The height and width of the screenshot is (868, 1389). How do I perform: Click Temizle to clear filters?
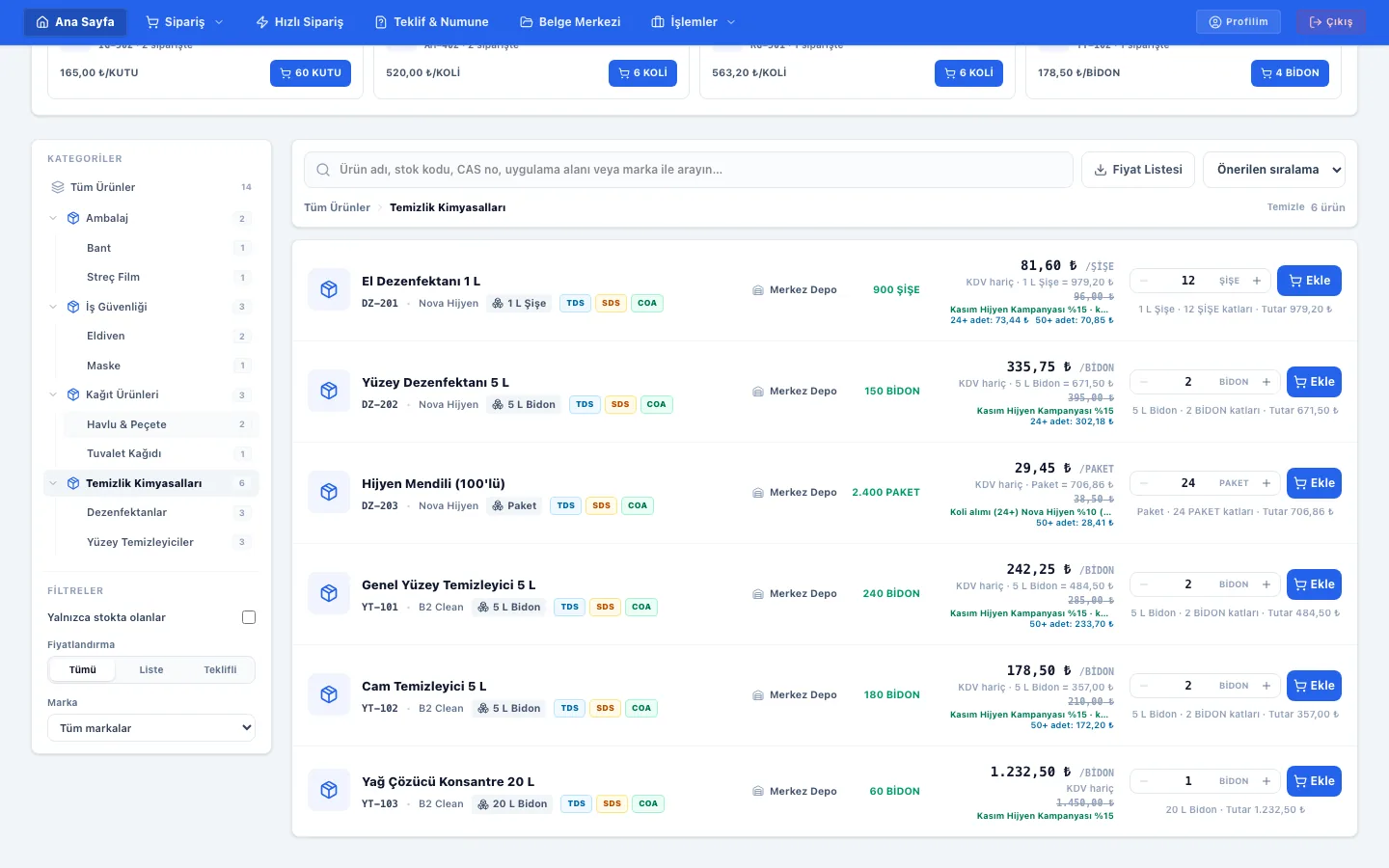1286,207
